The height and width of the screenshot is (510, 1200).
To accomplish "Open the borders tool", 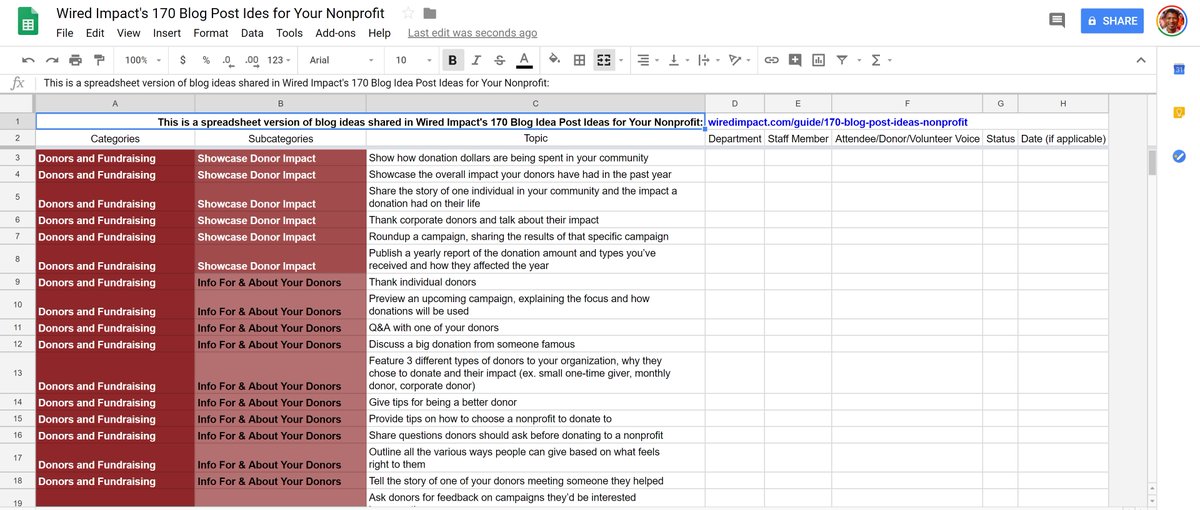I will click(579, 60).
